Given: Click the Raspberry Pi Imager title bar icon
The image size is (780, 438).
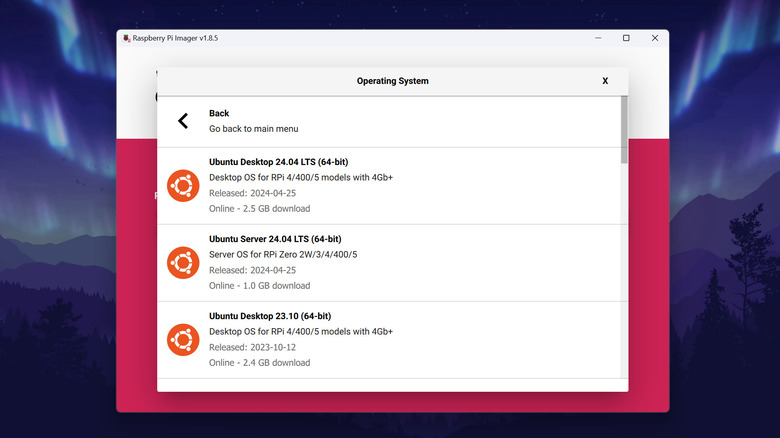Looking at the screenshot, I should coord(127,38).
